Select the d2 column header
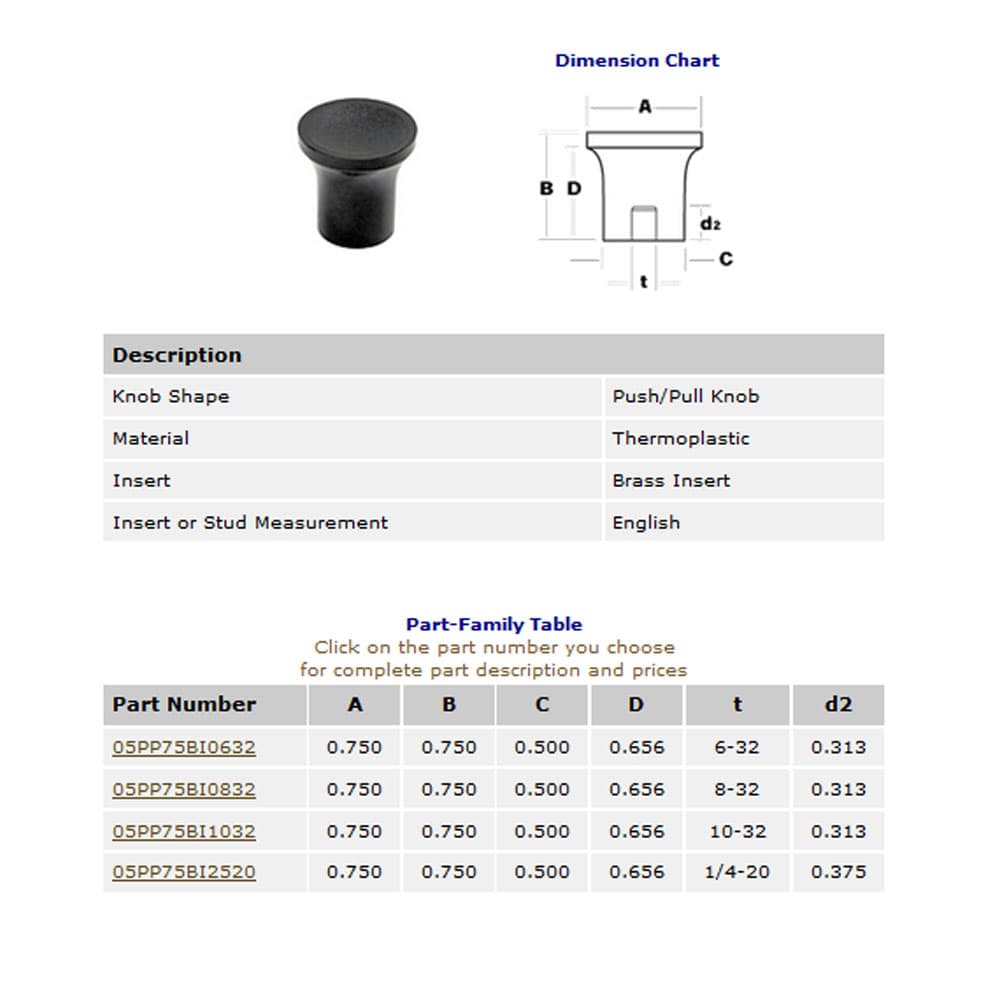1000x1000 pixels. pos(838,704)
